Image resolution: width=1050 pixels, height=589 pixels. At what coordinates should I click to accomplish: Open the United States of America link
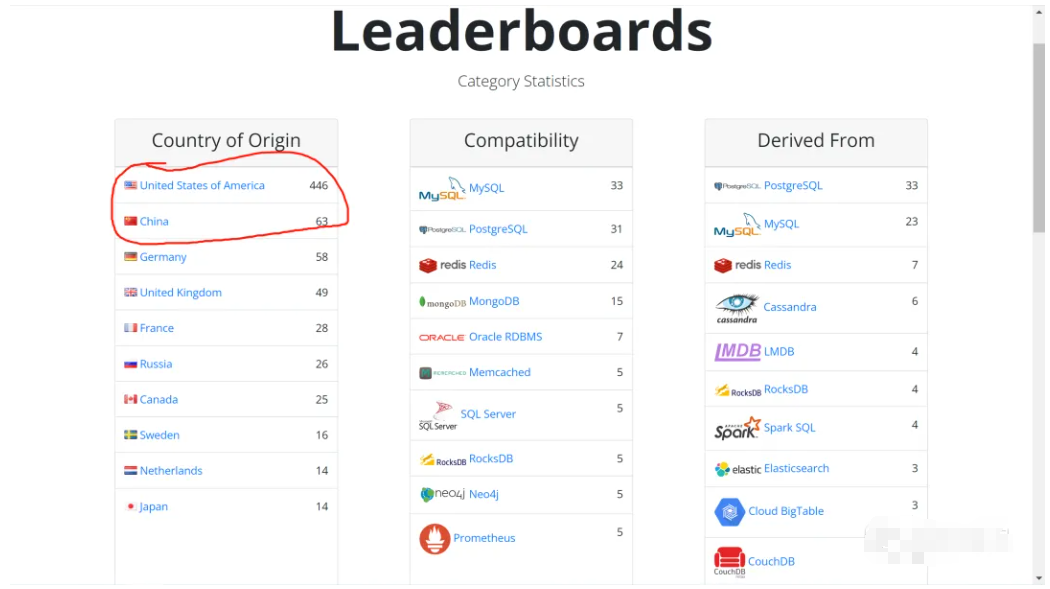click(202, 185)
